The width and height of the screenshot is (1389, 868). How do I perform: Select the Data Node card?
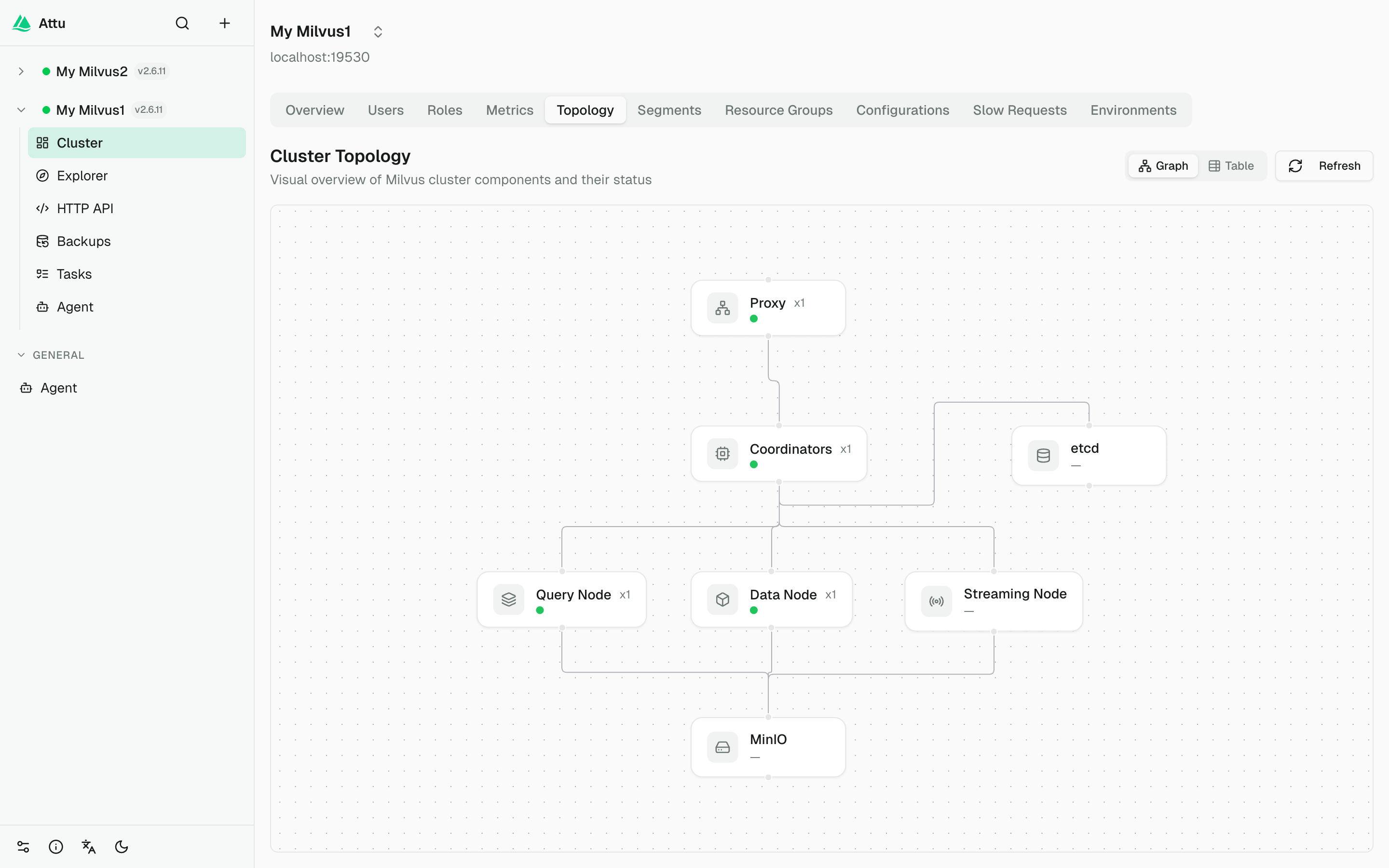tap(771, 600)
